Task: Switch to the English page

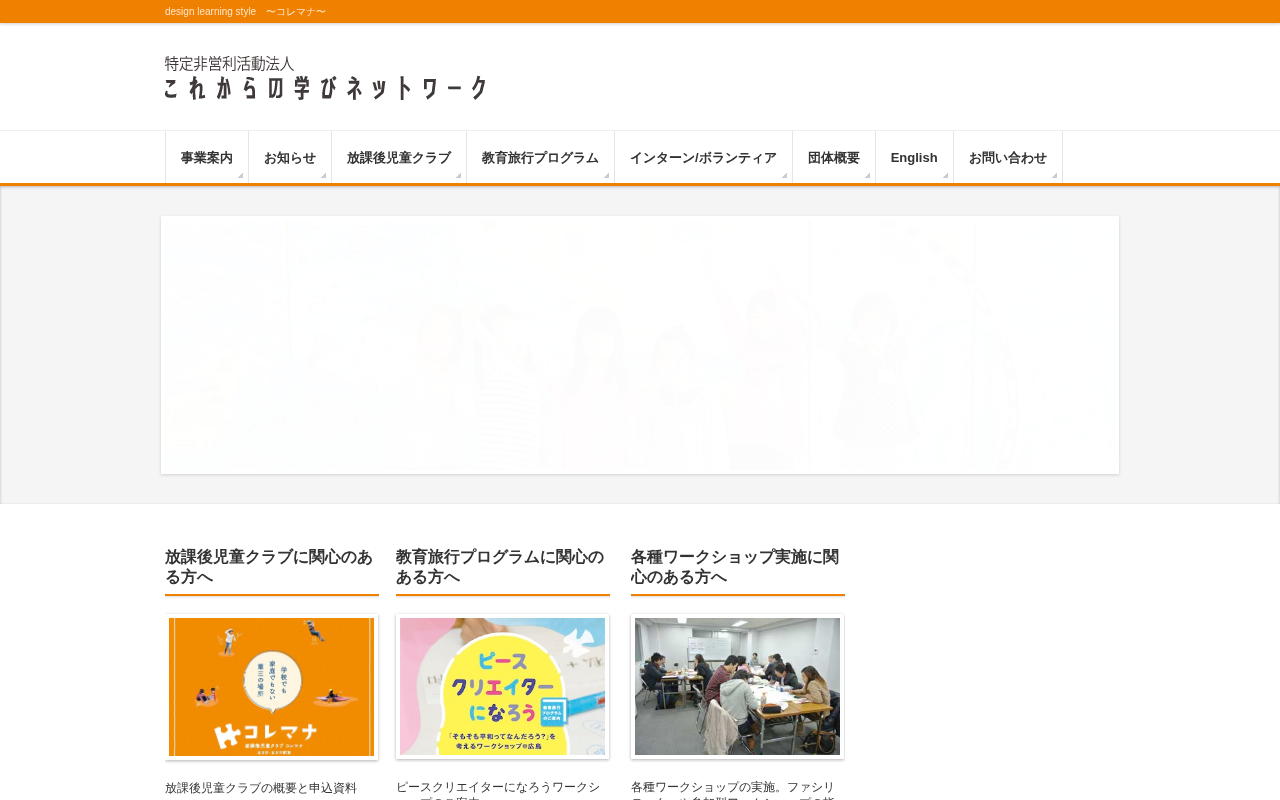Action: click(914, 158)
